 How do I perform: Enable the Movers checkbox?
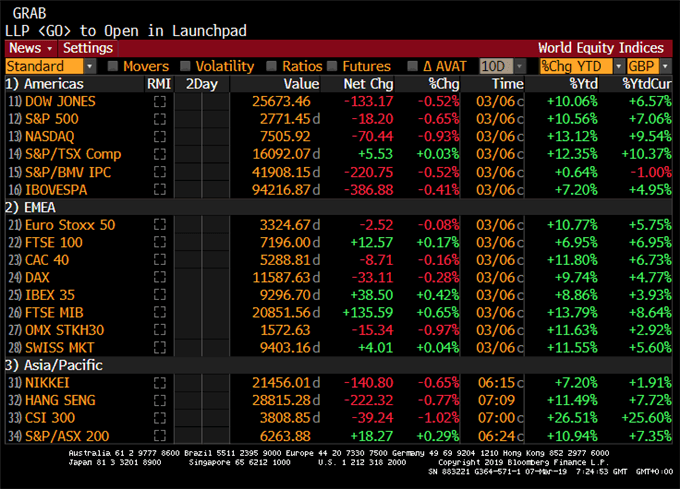click(113, 66)
